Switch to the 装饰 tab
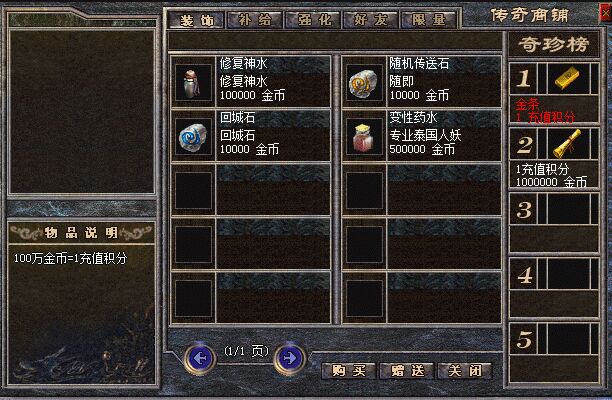612x400 pixels. tap(196, 20)
